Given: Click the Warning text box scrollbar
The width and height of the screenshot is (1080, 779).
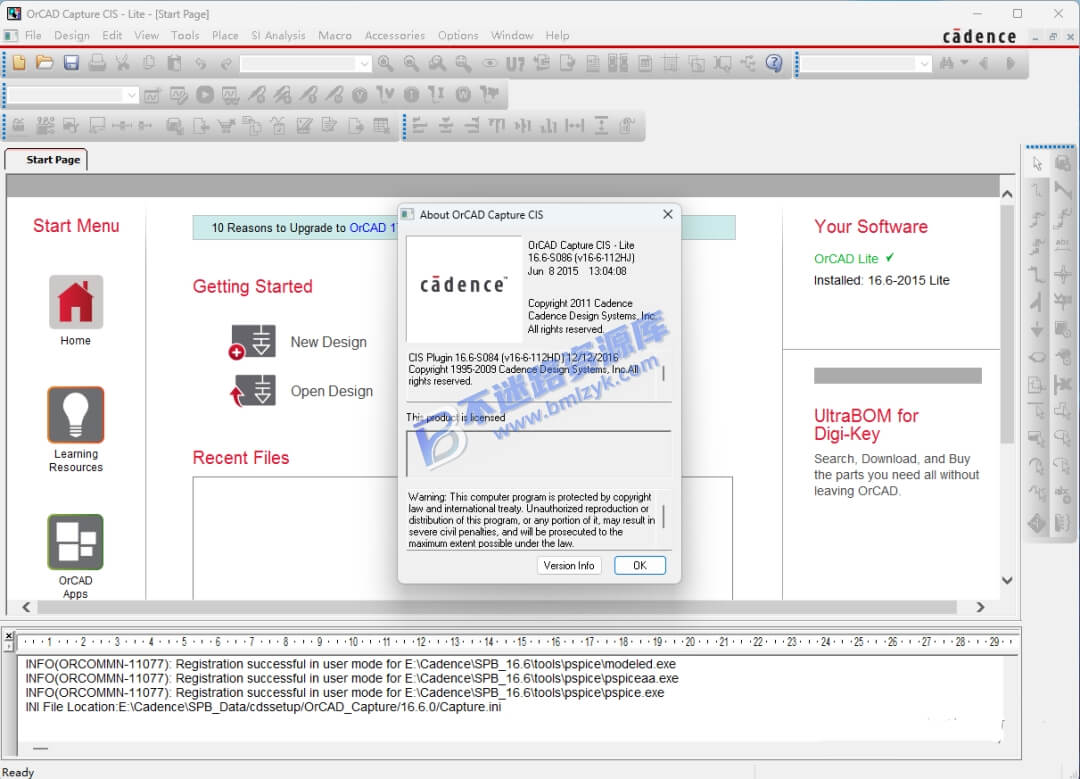Looking at the screenshot, I should pos(664,518).
